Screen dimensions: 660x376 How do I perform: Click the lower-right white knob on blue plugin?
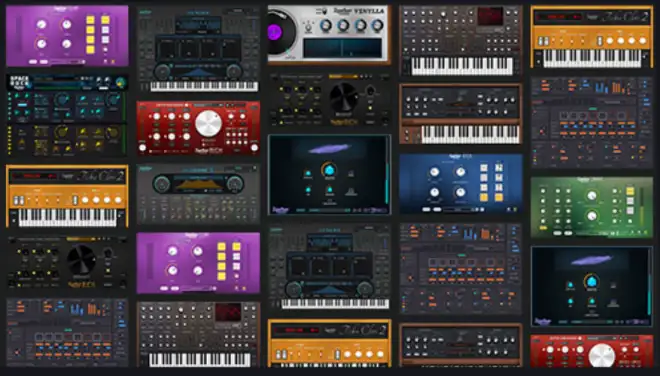pyautogui.click(x=460, y=192)
